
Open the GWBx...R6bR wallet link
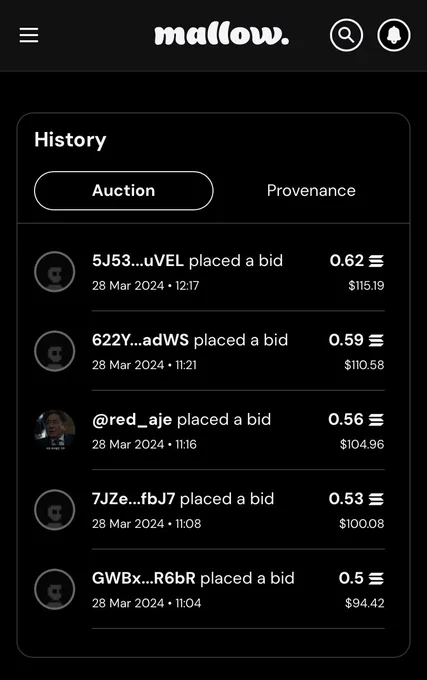(x=144, y=578)
